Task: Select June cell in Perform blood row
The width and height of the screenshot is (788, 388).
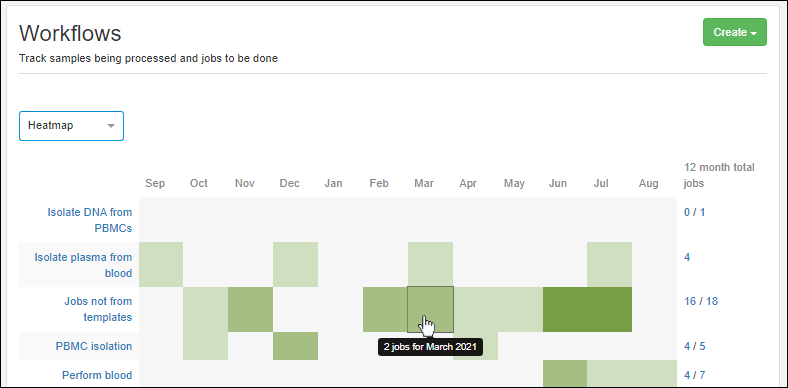Action: [x=565, y=374]
